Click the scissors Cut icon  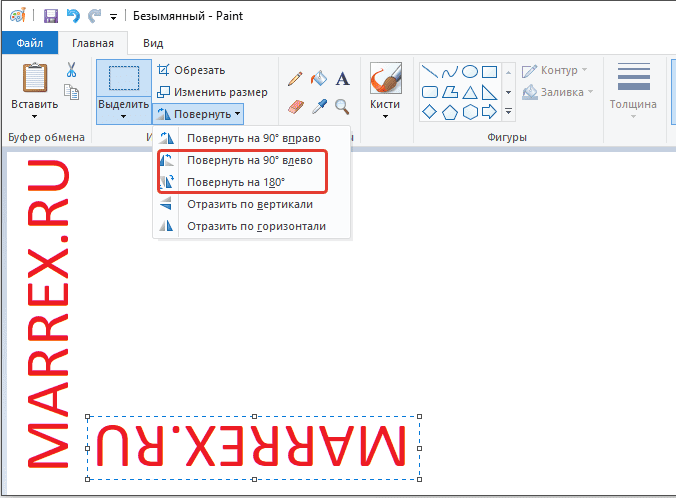point(72,69)
